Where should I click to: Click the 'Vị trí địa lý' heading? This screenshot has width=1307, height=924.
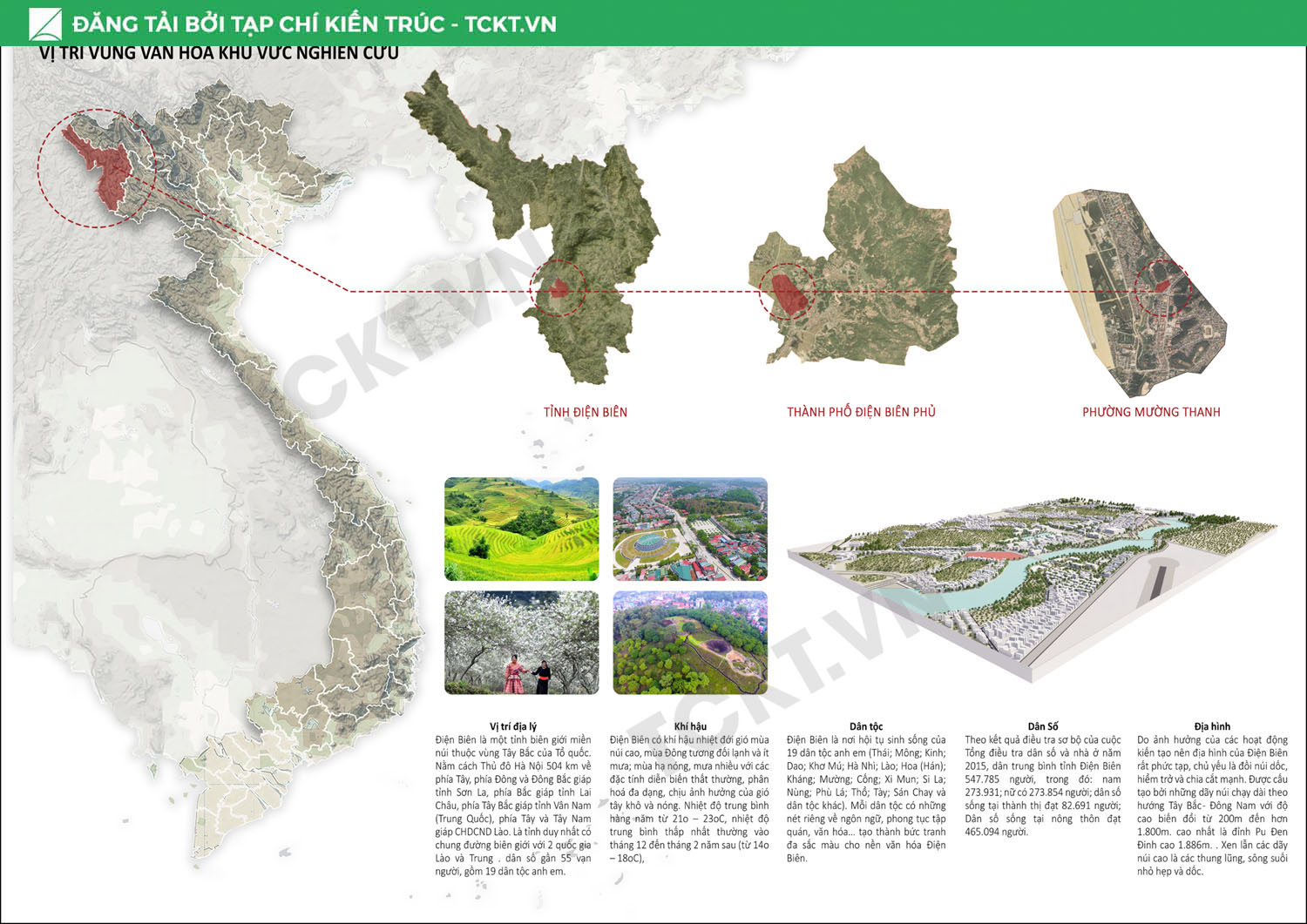click(513, 726)
